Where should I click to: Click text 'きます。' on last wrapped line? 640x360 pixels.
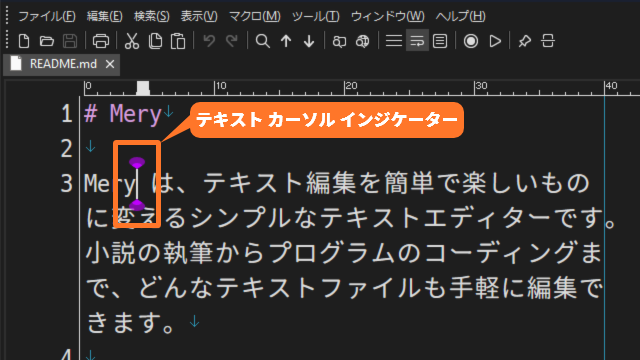(131, 322)
